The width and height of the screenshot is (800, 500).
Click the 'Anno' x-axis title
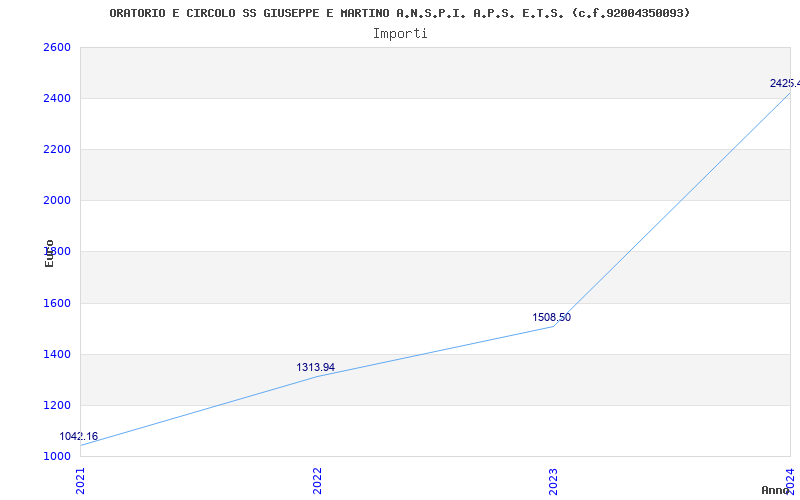[775, 490]
